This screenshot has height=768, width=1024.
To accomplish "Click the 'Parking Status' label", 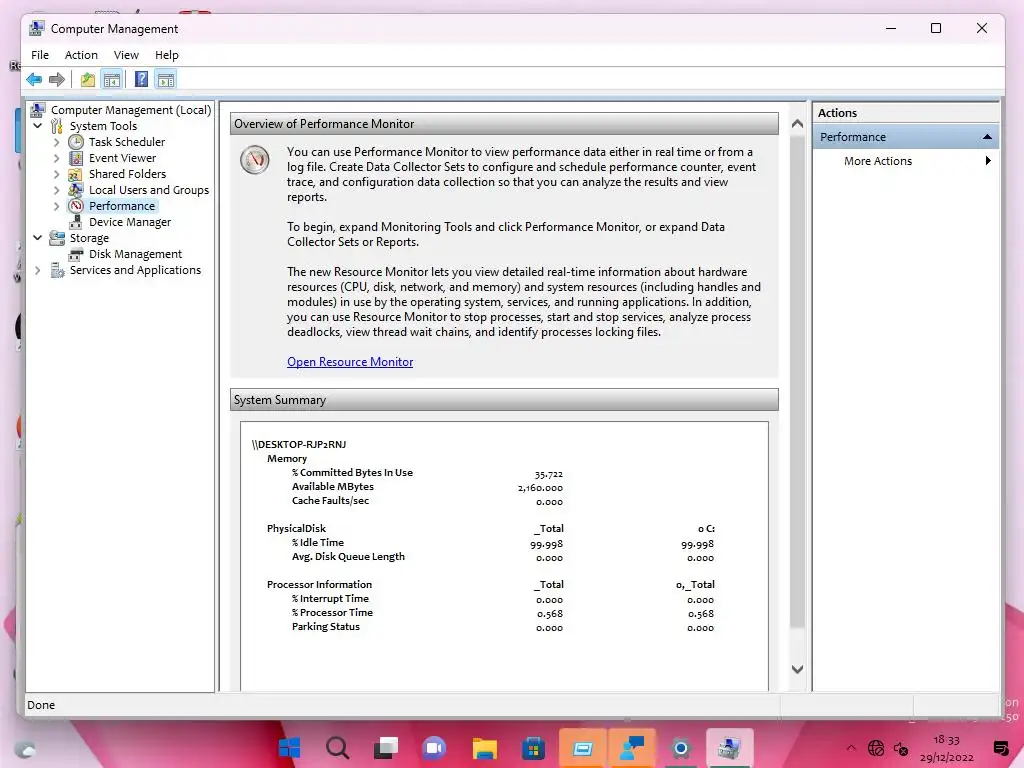I will [x=326, y=626].
